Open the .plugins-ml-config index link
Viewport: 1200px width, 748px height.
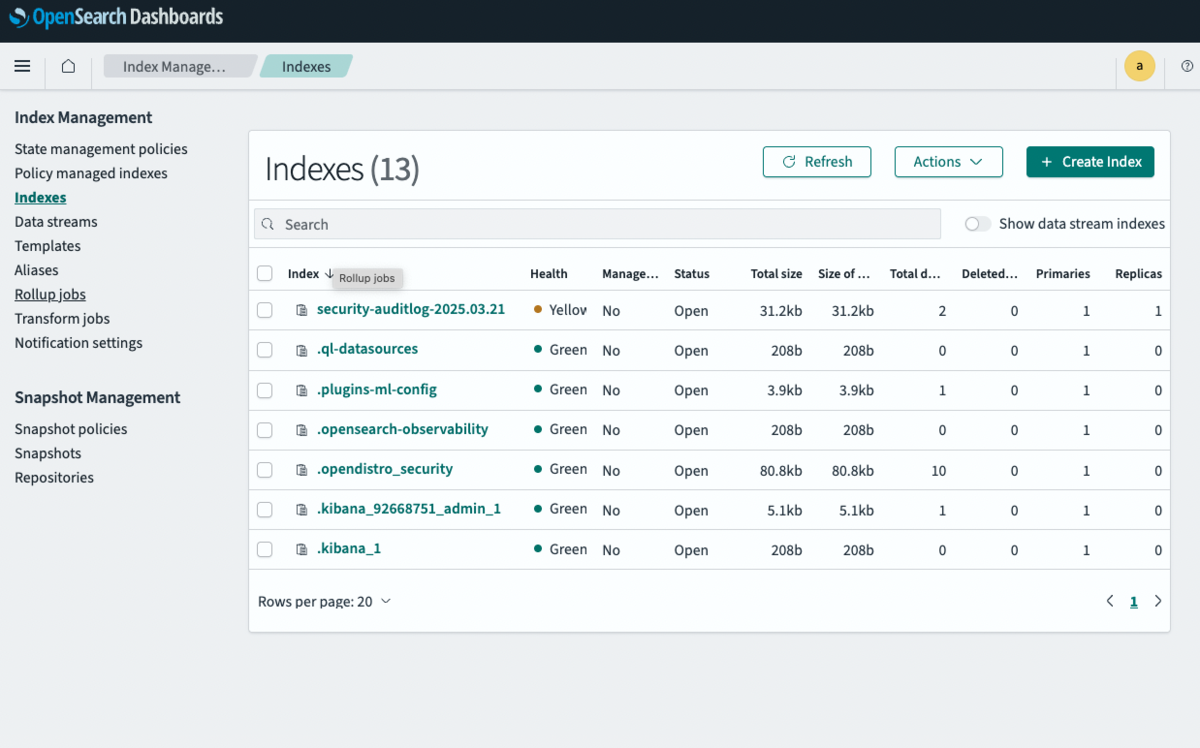point(377,390)
